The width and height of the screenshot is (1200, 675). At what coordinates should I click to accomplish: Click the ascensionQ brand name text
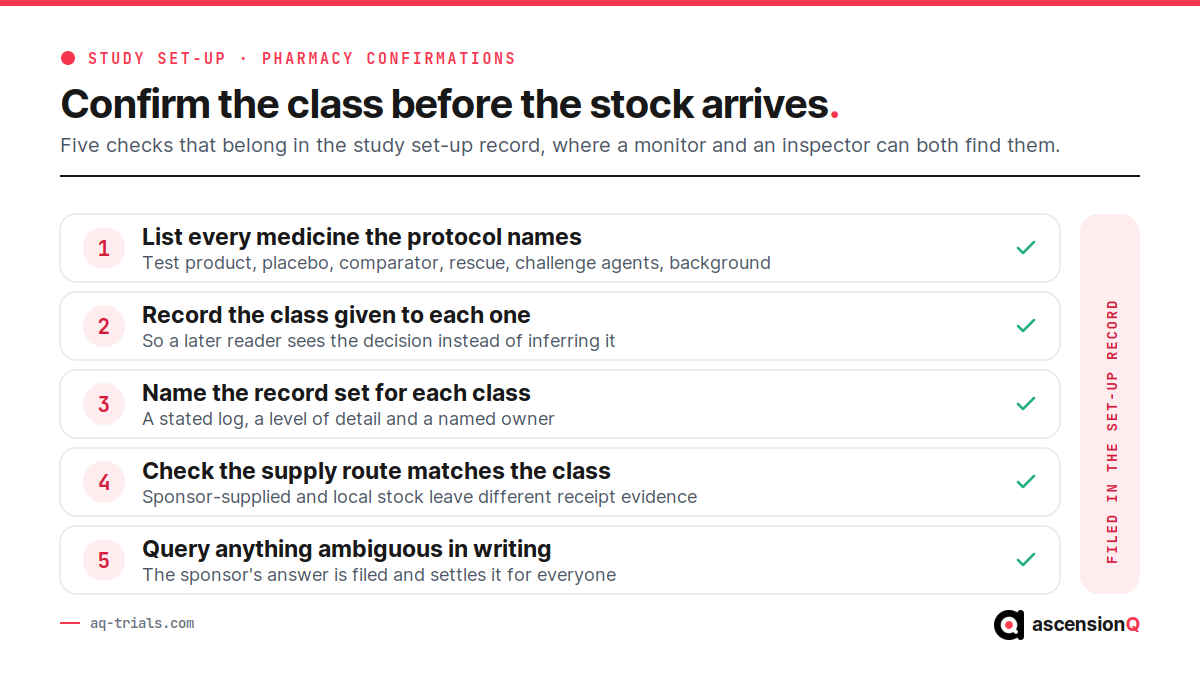coord(1086,625)
